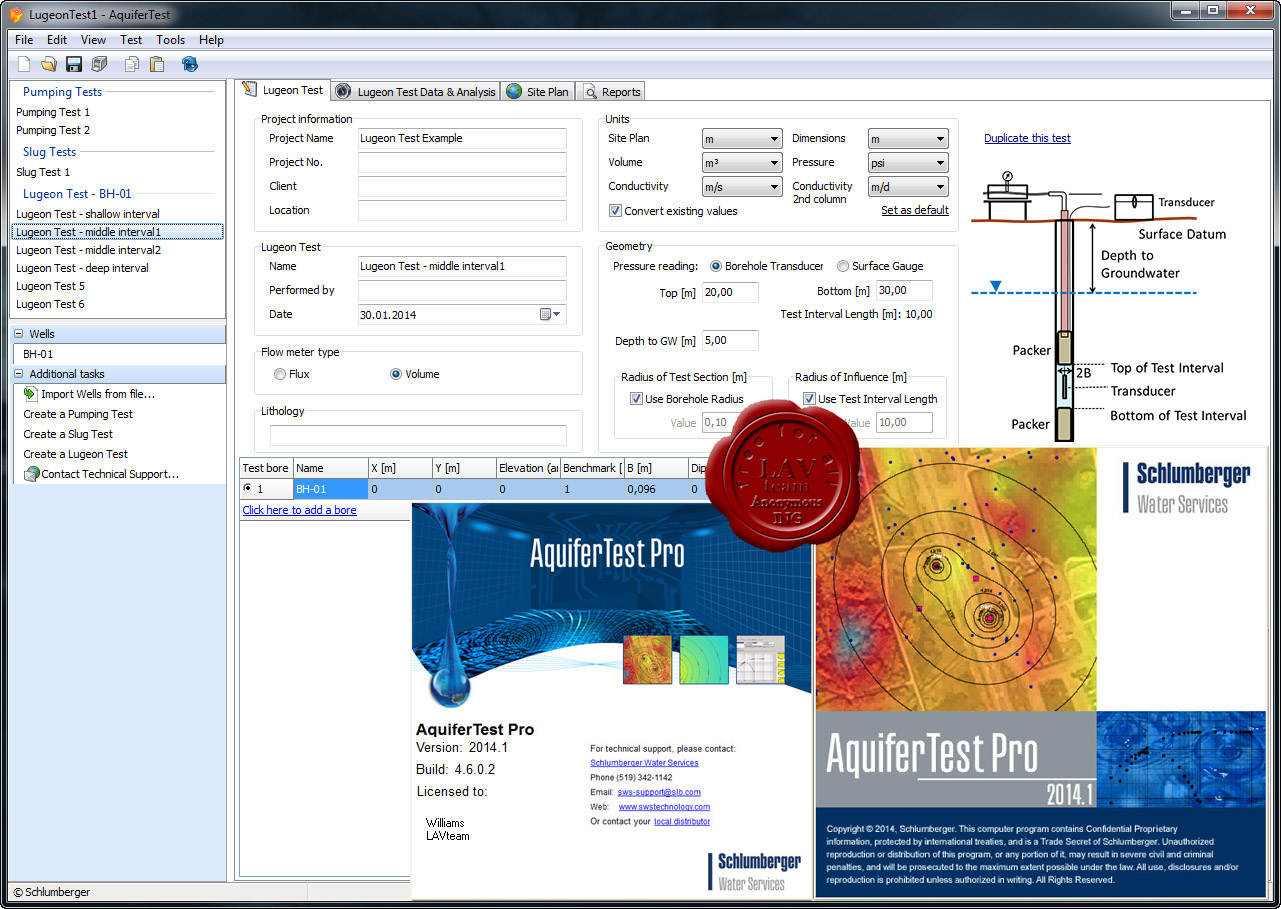This screenshot has height=909, width=1281.
Task: Click Create a Pumping Test task
Action: point(78,414)
